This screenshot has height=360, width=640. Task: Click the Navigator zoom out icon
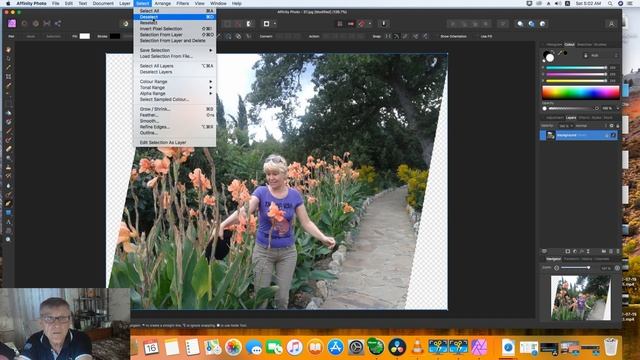tap(556, 268)
